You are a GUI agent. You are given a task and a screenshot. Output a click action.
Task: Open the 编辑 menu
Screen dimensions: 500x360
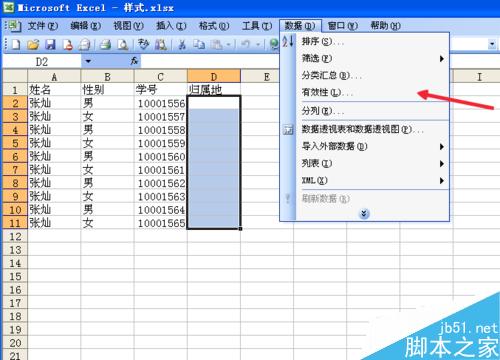click(x=86, y=26)
